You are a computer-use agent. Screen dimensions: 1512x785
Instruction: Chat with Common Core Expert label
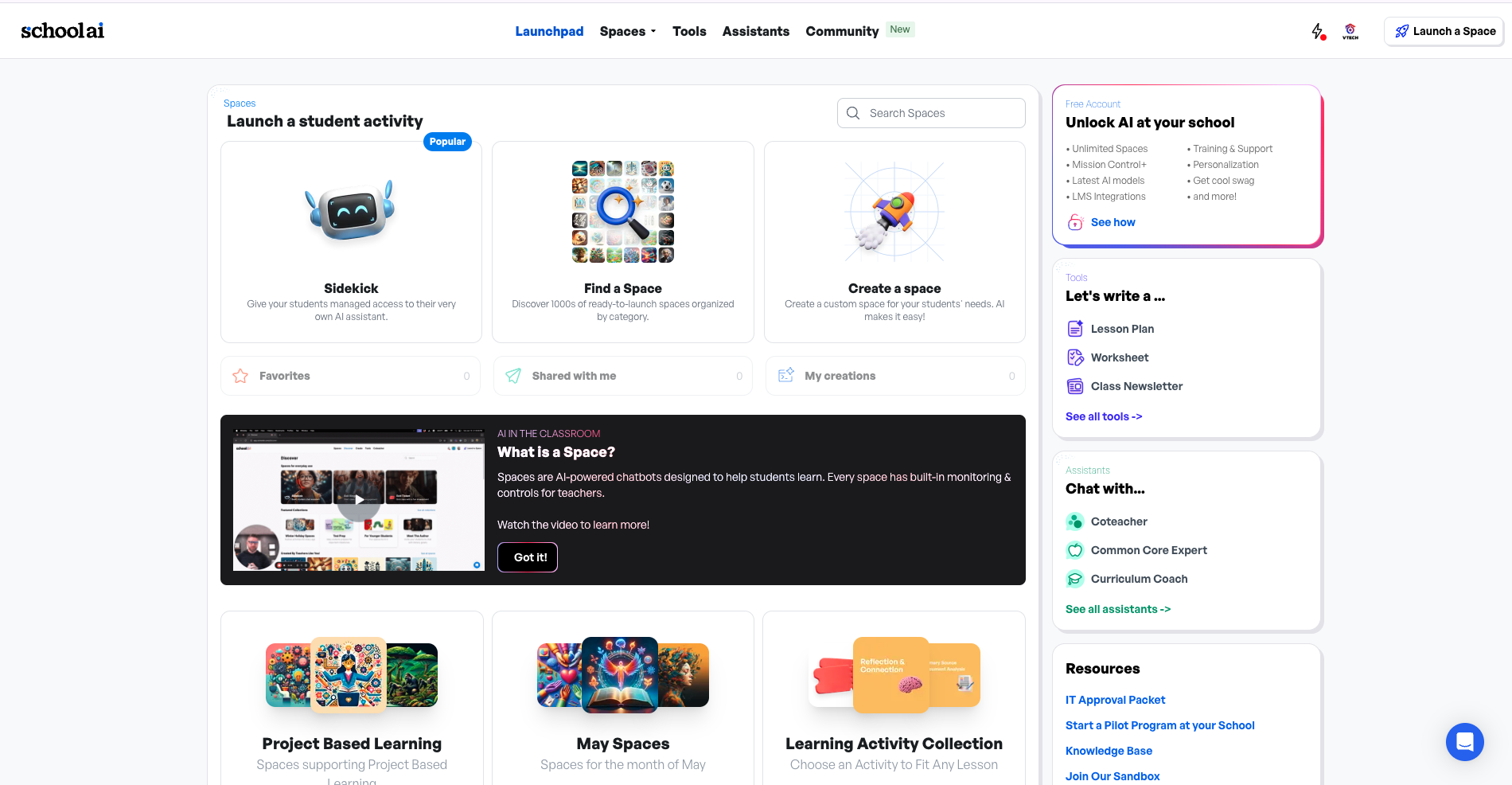1149,550
